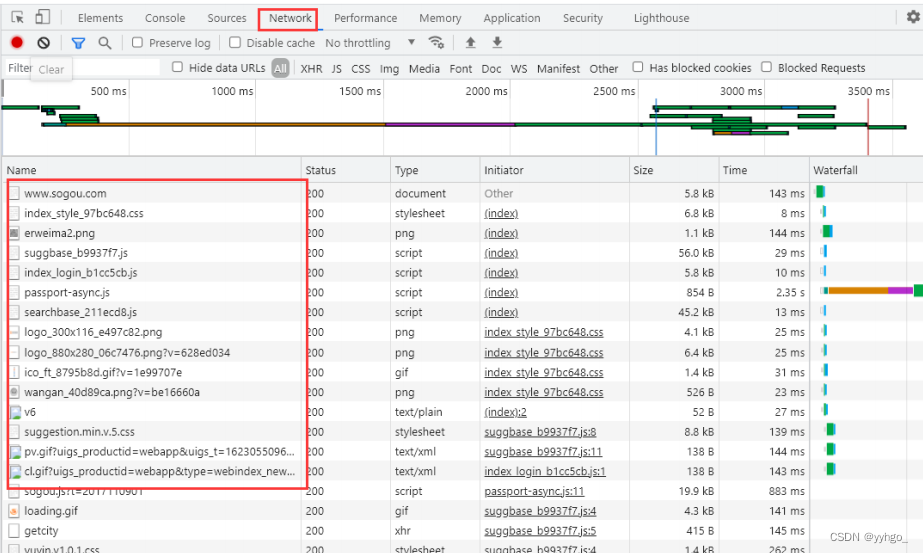This screenshot has height=553, width=923.
Task: Switch to the Console tab
Action: pyautogui.click(x=165, y=18)
